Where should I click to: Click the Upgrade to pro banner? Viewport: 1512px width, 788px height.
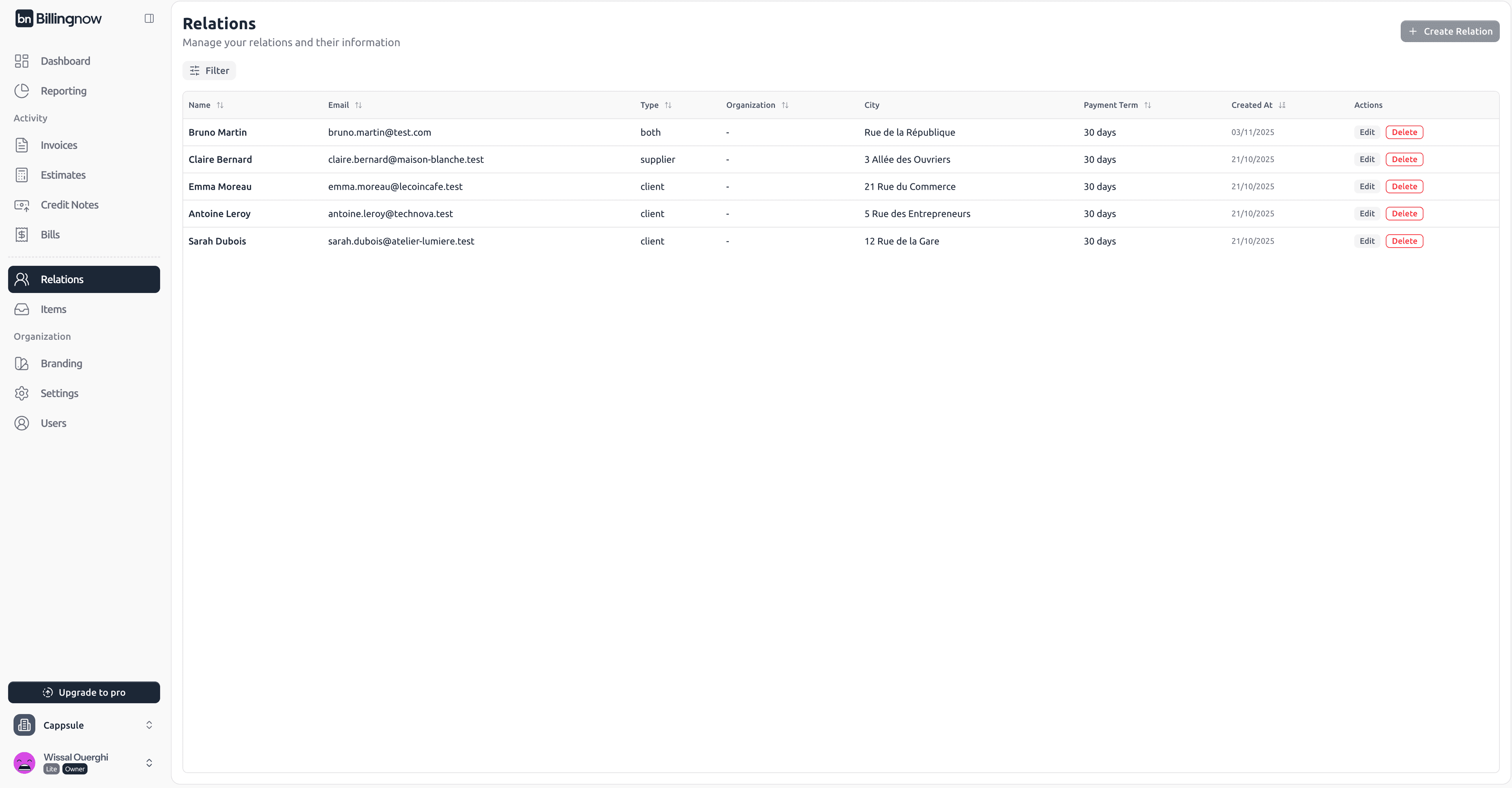coord(84,692)
